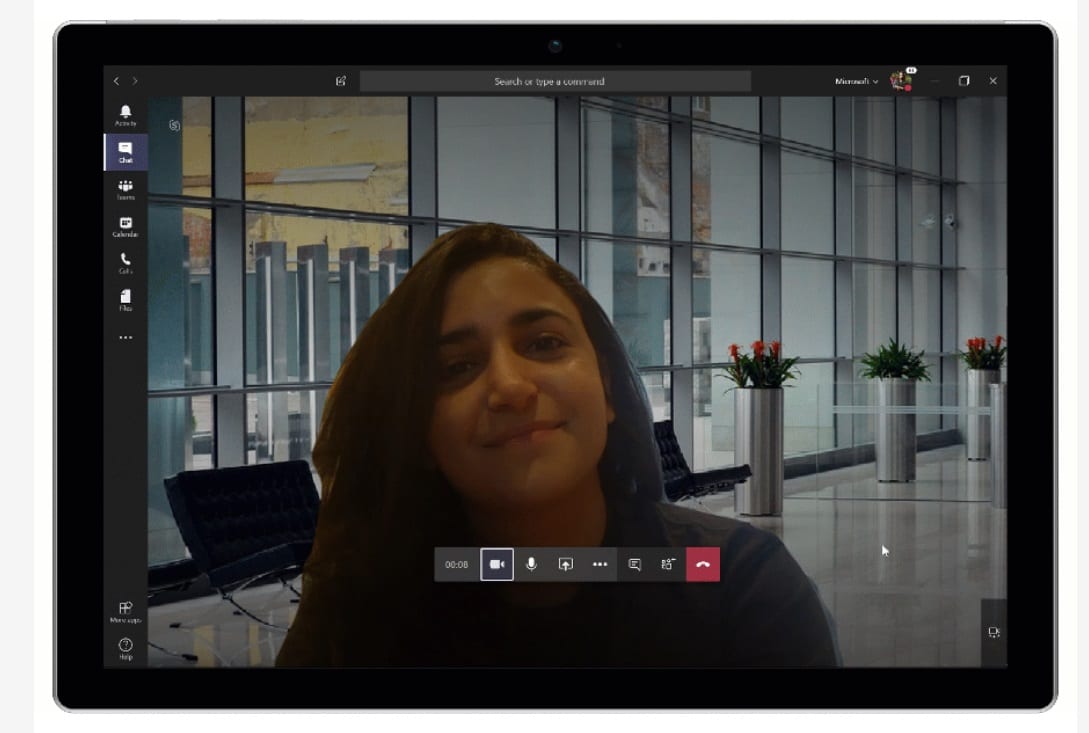The width and height of the screenshot is (1089, 733).
Task: Hang up the call
Action: click(x=705, y=564)
